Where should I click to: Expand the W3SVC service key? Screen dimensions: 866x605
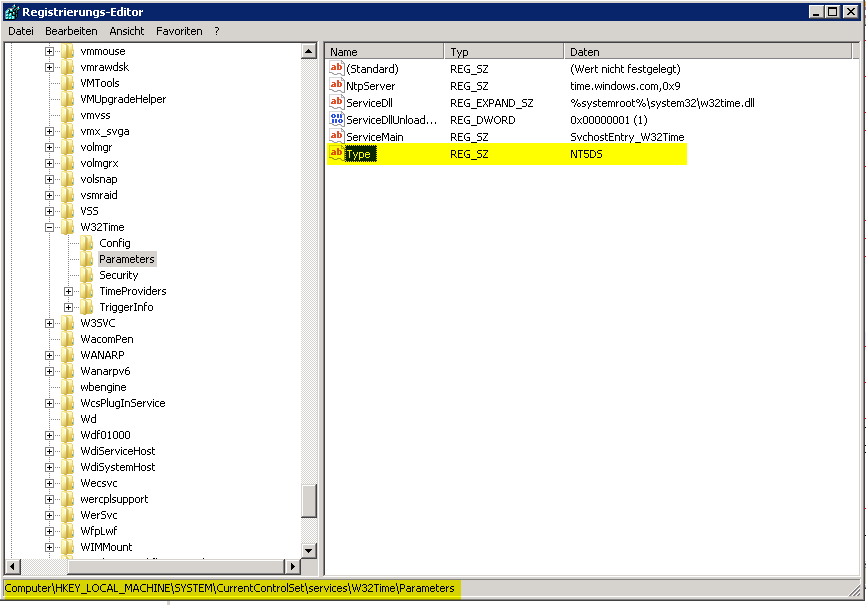pos(50,323)
